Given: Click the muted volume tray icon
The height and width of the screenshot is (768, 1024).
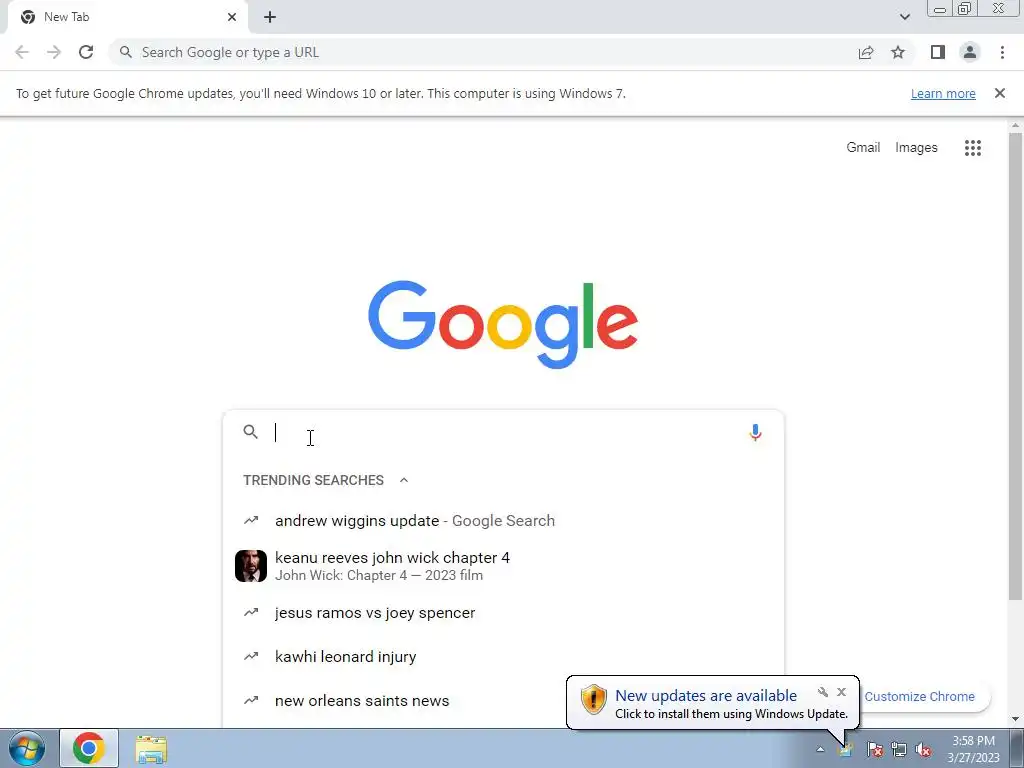Looking at the screenshot, I should [x=923, y=749].
